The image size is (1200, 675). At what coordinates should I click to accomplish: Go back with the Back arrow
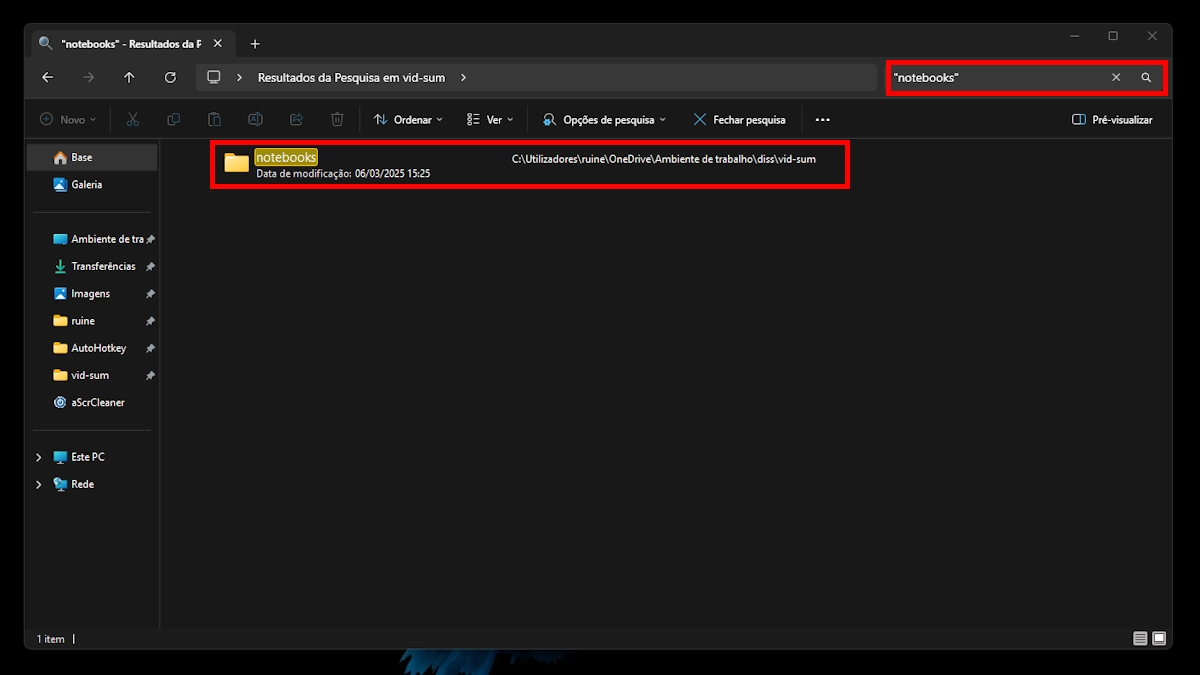(48, 78)
